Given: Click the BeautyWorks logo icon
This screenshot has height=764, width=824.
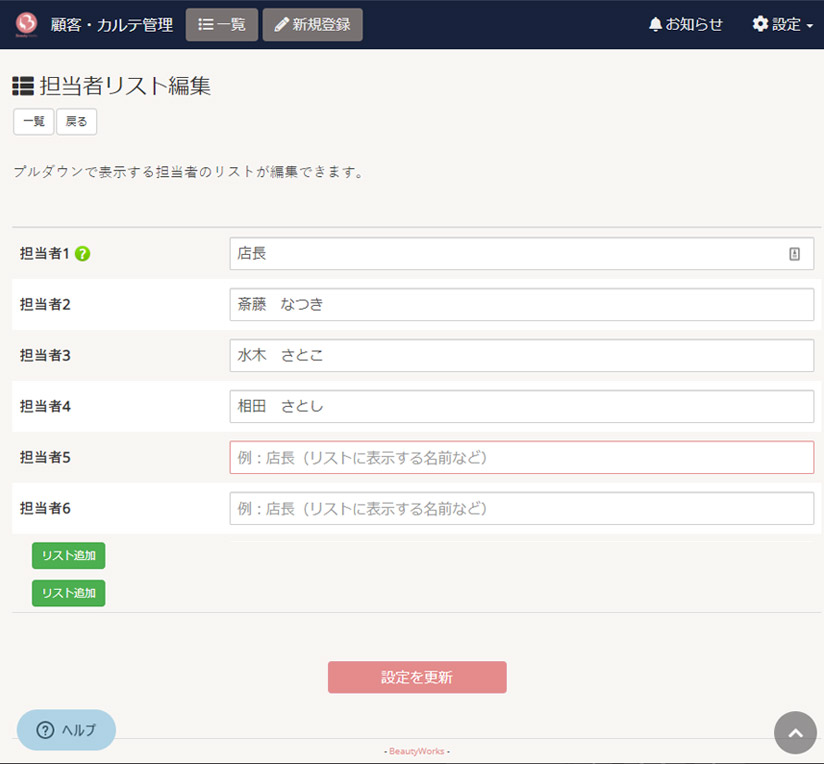Looking at the screenshot, I should click(26, 24).
